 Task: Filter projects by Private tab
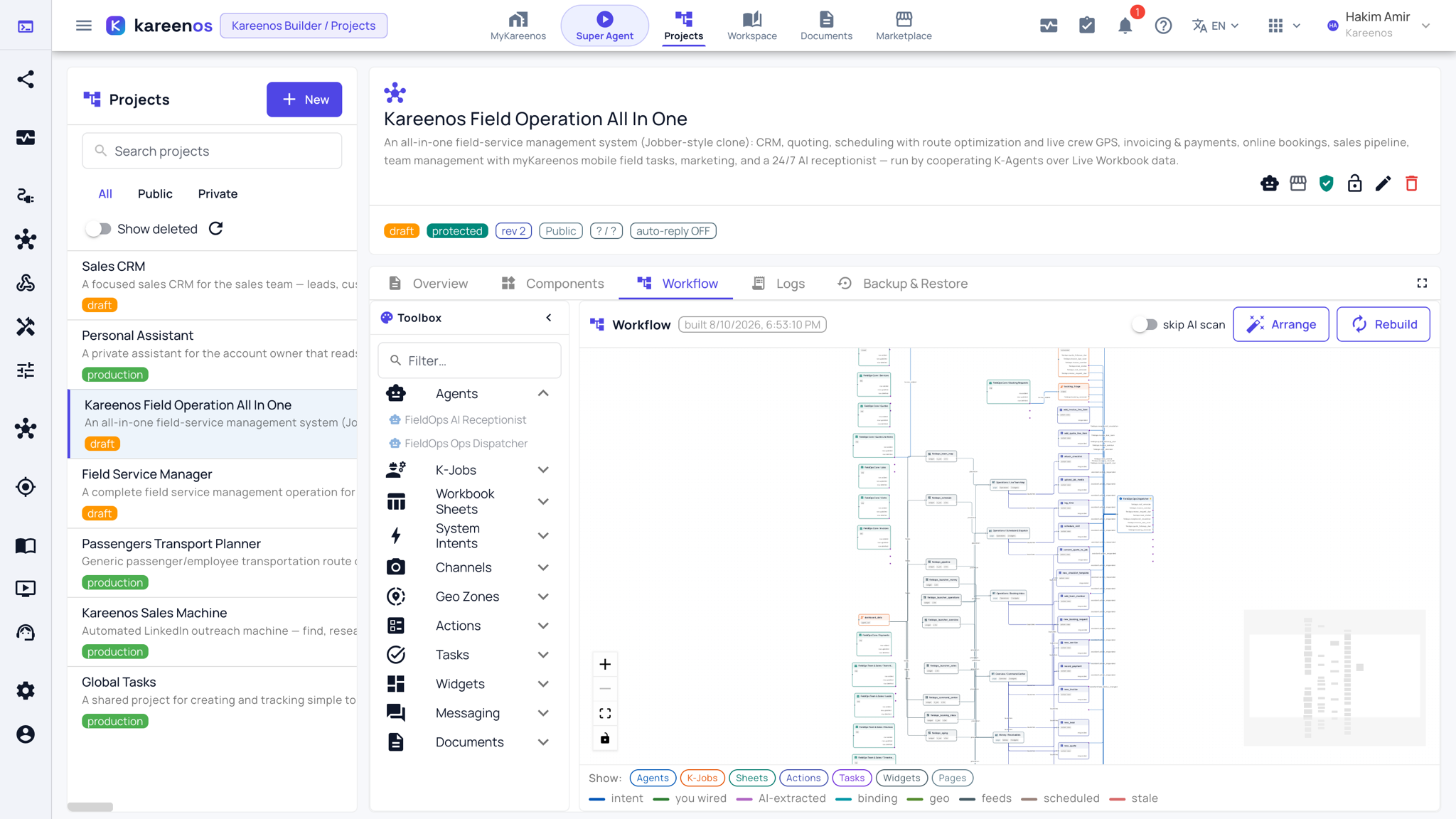point(218,194)
